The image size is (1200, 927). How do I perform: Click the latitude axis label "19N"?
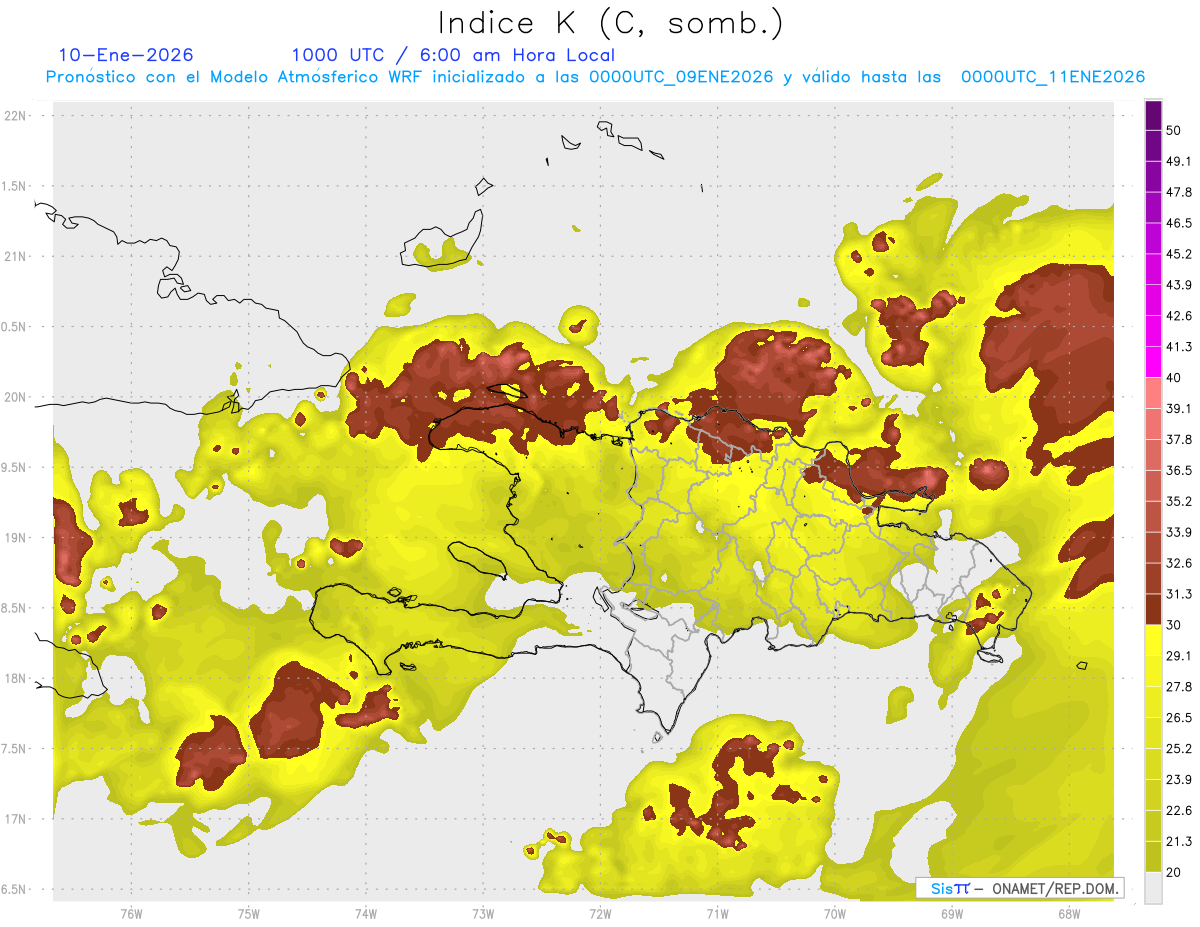tap(15, 538)
